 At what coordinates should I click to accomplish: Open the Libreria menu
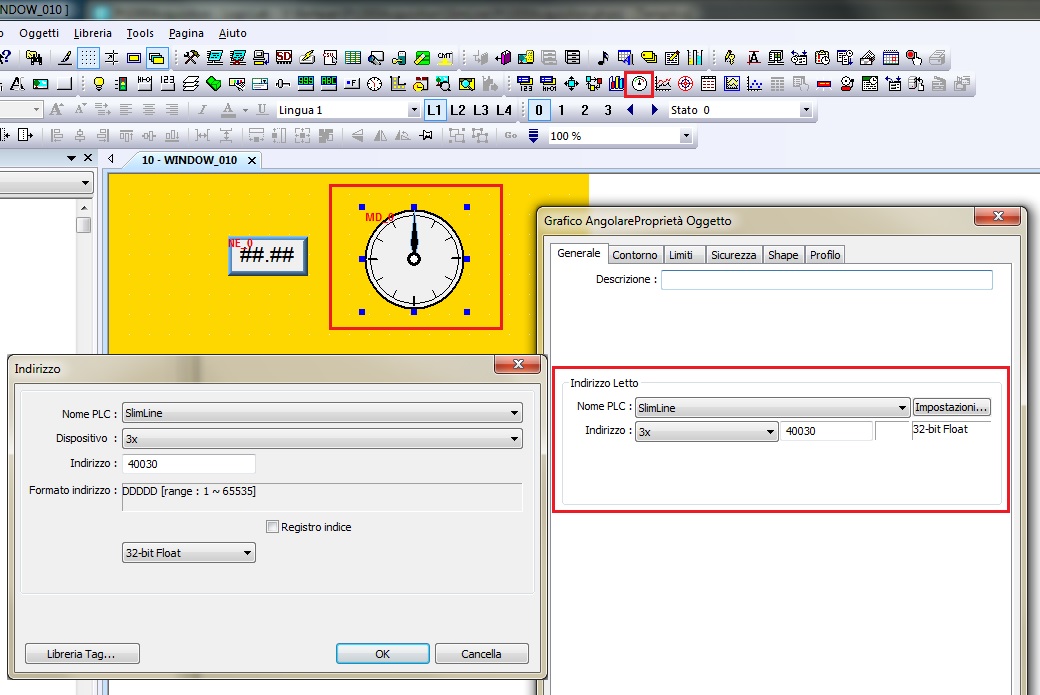[x=93, y=33]
